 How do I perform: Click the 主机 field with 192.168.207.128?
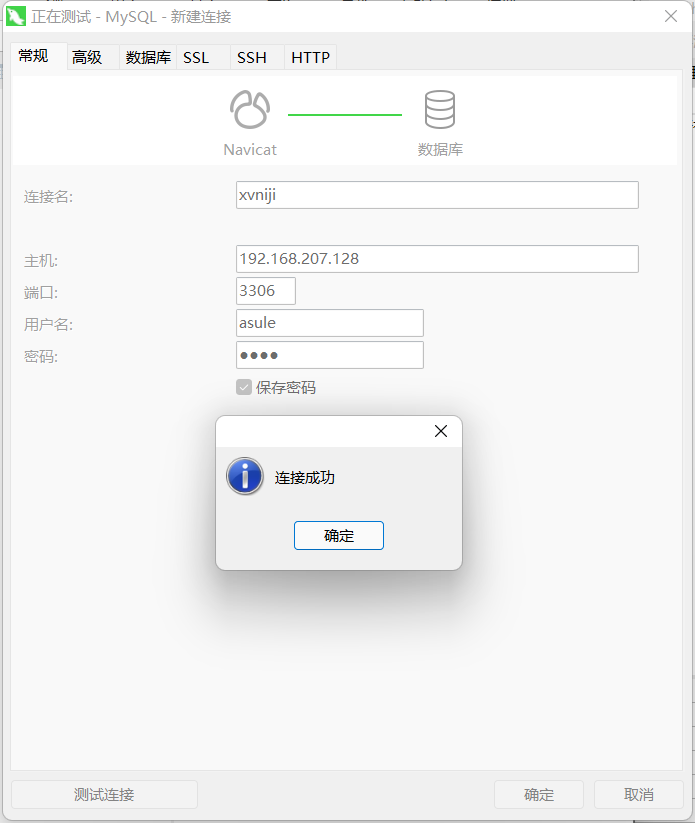click(437, 259)
